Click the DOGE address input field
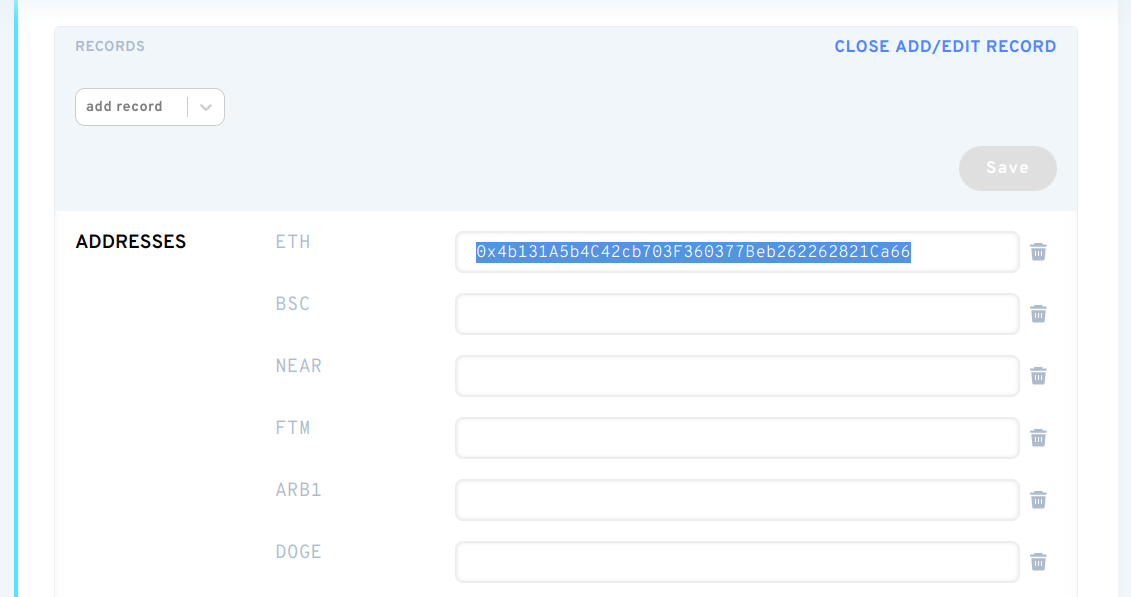This screenshot has width=1131, height=597. 736,562
